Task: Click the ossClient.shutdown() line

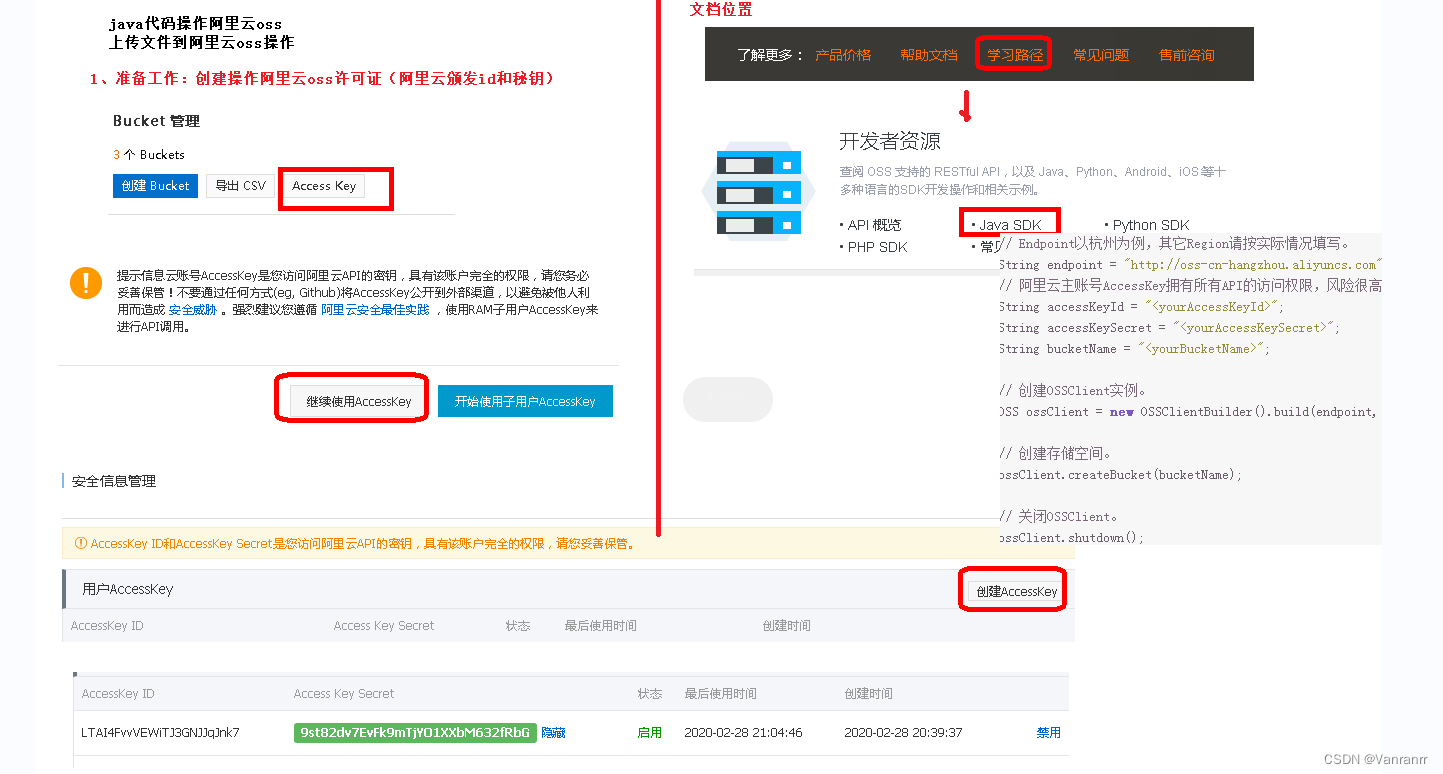Action: pyautogui.click(x=1071, y=538)
